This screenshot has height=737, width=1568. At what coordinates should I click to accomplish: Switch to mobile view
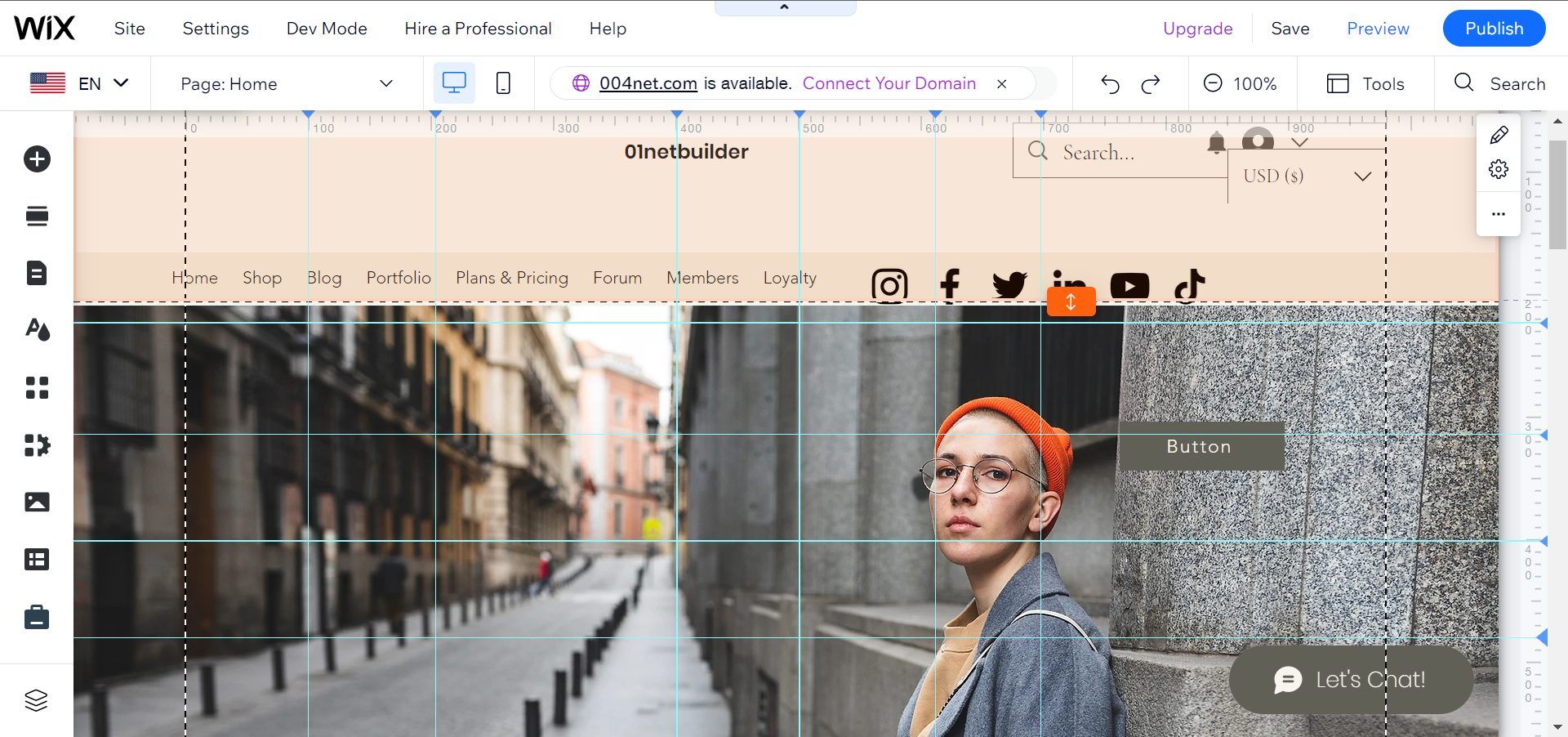(x=503, y=83)
